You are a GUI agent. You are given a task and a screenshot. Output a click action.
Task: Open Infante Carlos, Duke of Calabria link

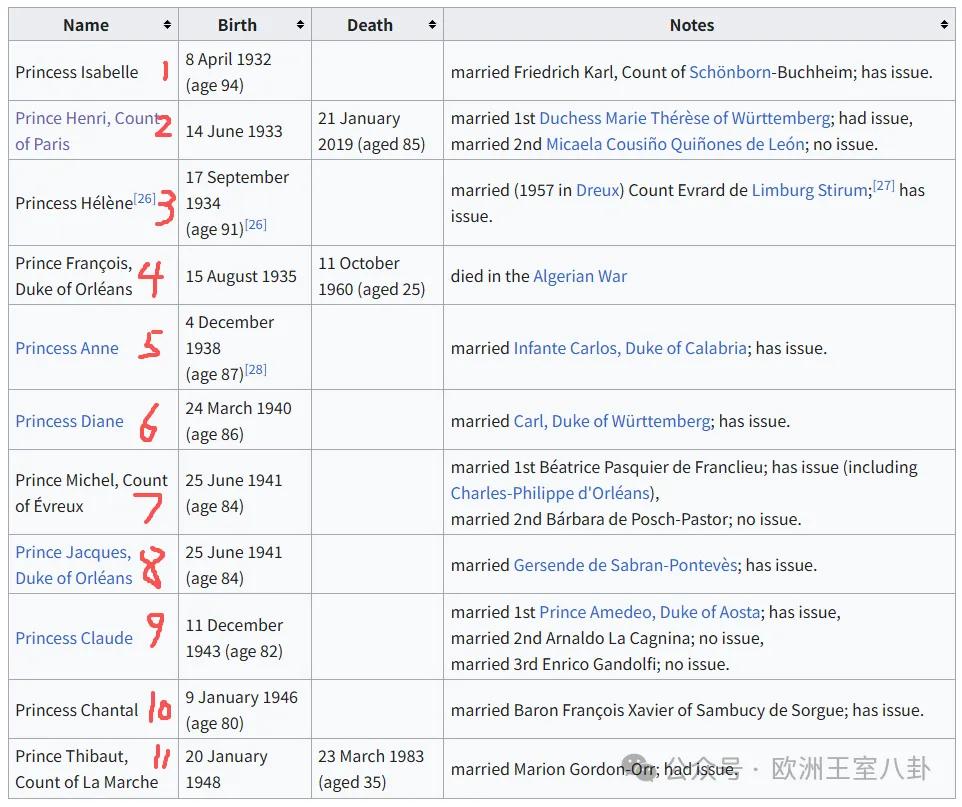[x=630, y=348]
